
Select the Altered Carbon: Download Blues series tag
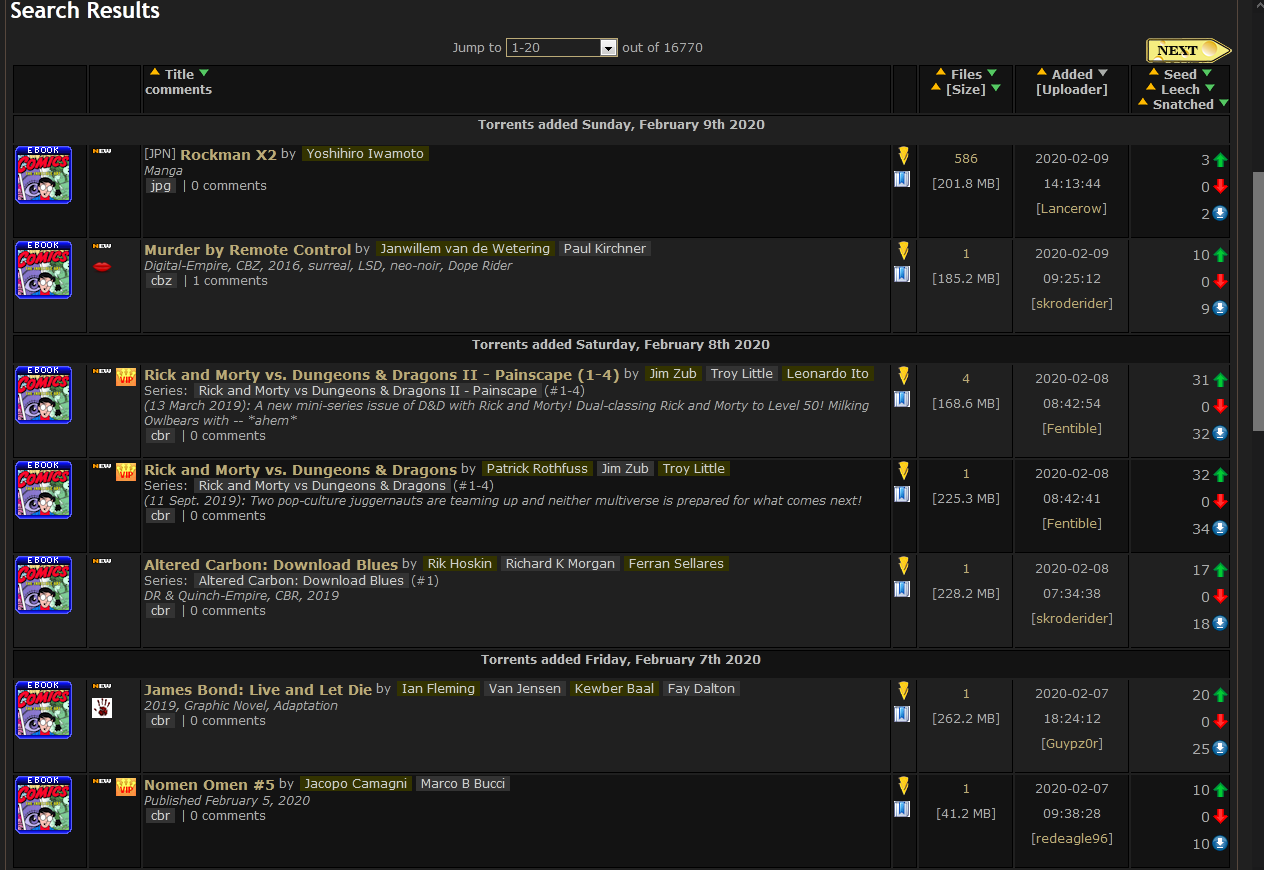click(301, 581)
